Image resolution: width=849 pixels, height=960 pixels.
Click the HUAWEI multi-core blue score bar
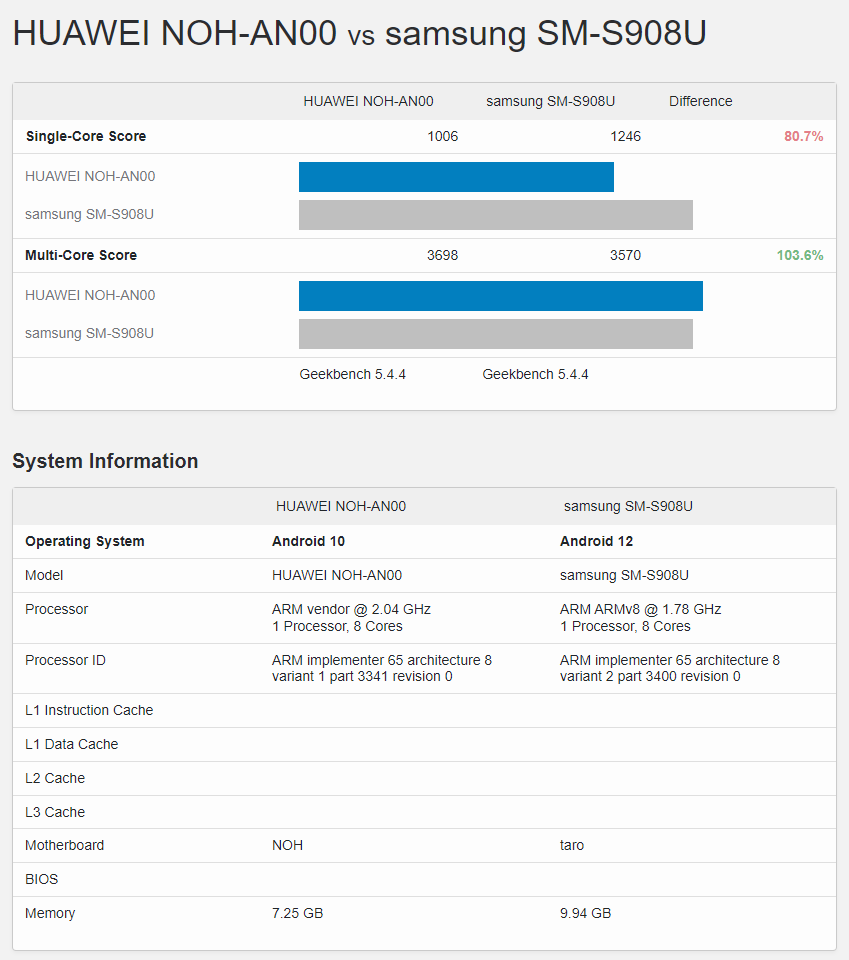(x=500, y=296)
